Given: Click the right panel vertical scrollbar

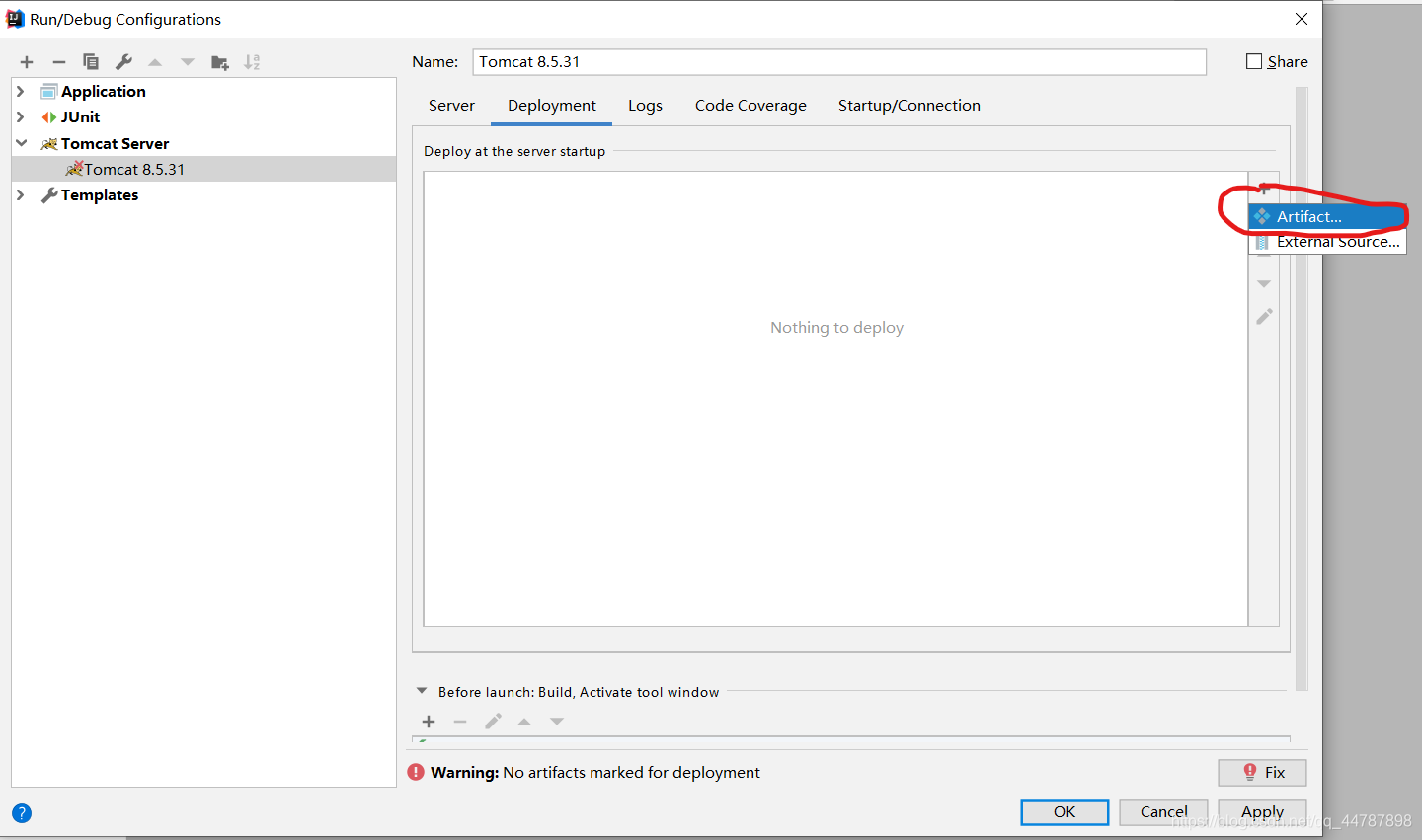Looking at the screenshot, I should 1302,389.
